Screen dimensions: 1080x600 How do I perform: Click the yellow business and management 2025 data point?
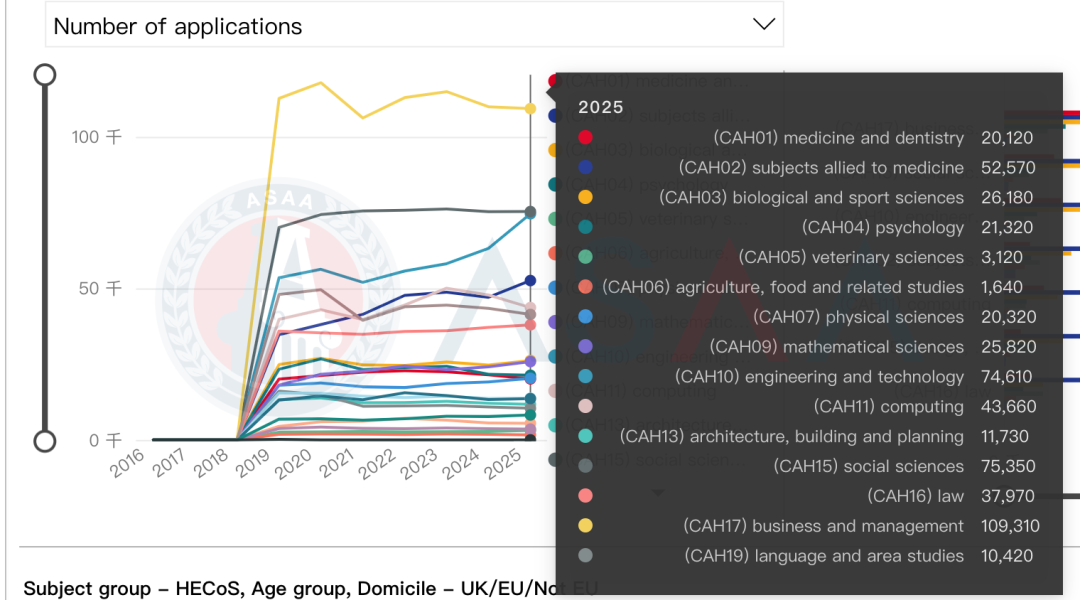(x=530, y=109)
